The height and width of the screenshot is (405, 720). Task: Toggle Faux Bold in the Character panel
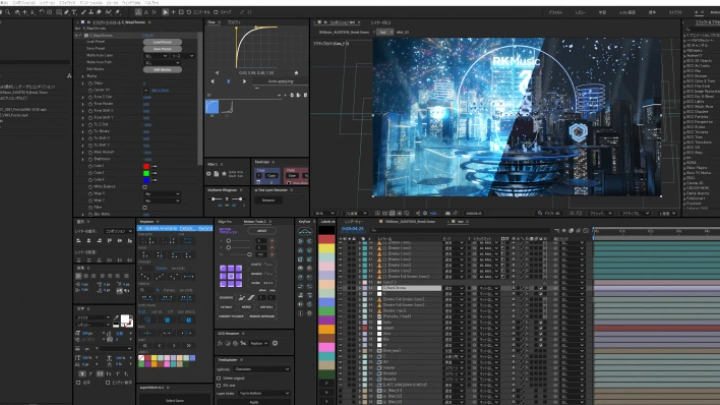pyautogui.click(x=82, y=374)
